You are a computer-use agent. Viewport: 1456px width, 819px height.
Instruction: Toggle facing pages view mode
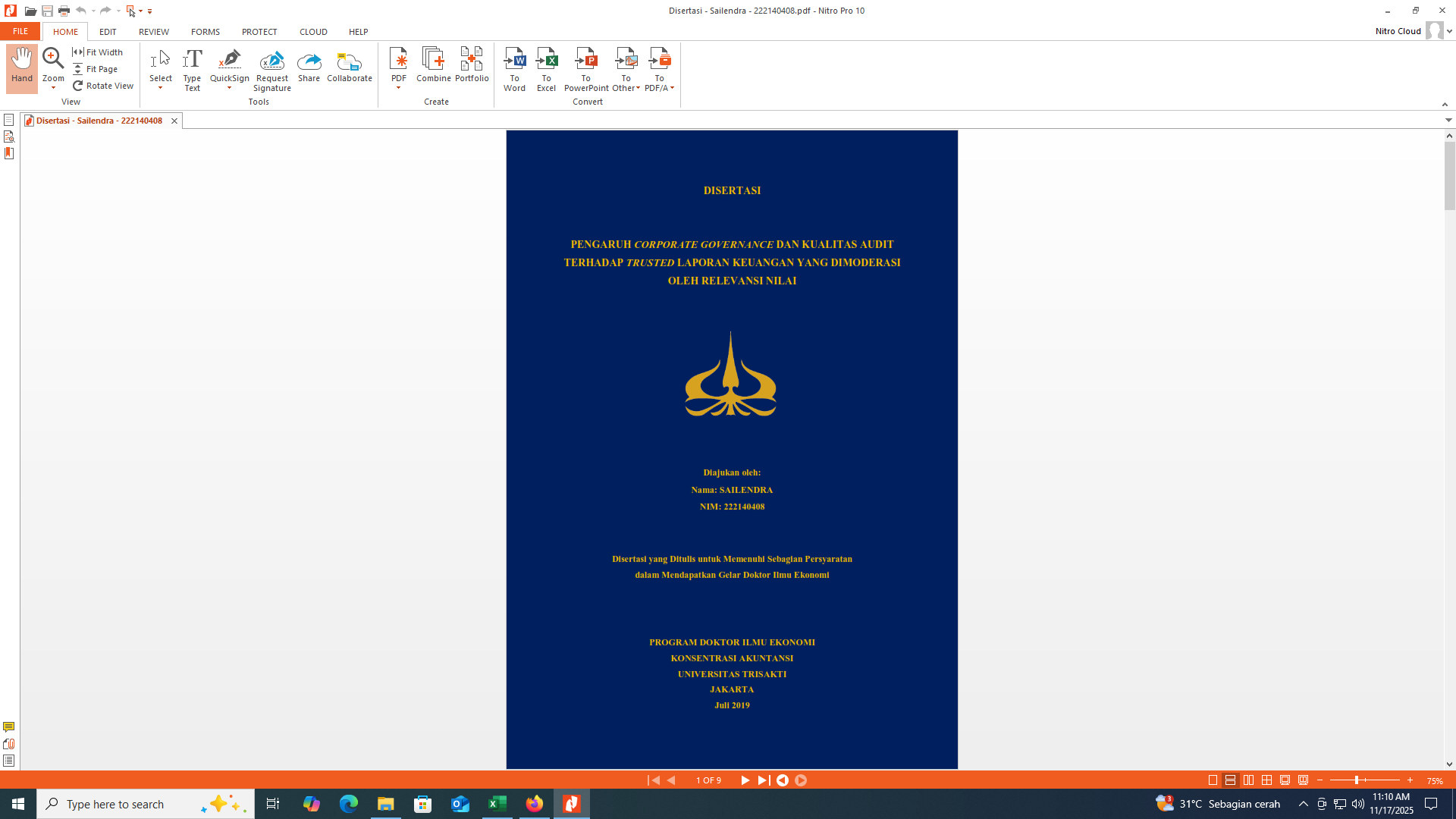pyautogui.click(x=1249, y=780)
